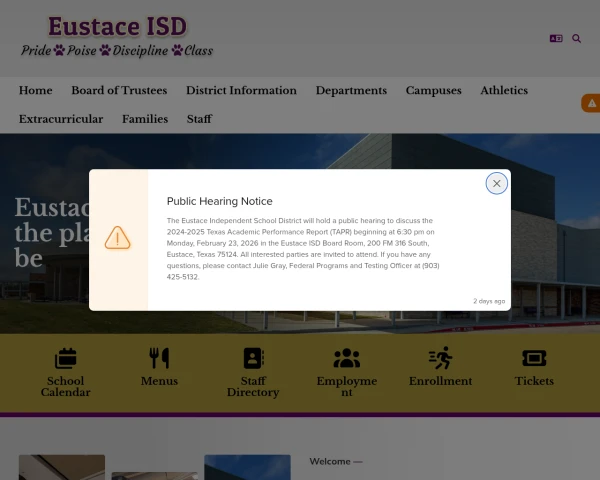The image size is (600, 480).
Task: Open the blue sky photo thumbnail
Action: (248, 467)
